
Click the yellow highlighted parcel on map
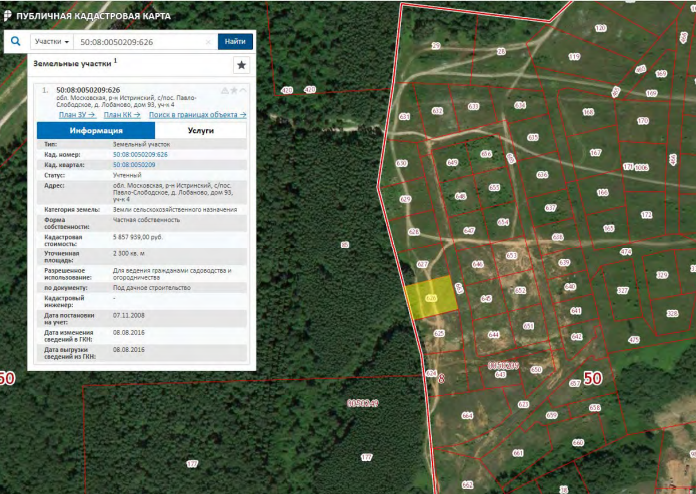click(x=427, y=299)
